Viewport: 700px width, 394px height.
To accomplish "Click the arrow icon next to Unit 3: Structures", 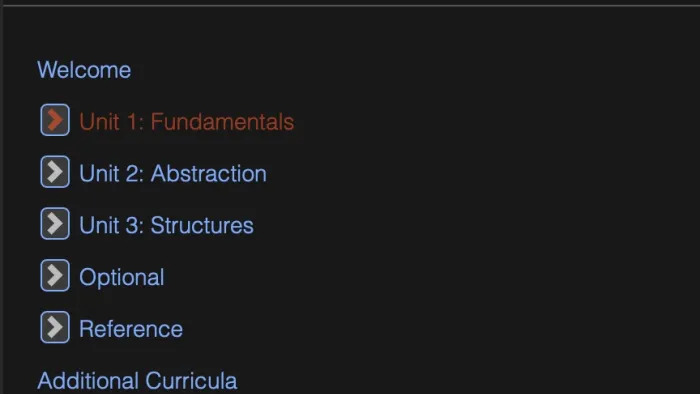I will (55, 224).
